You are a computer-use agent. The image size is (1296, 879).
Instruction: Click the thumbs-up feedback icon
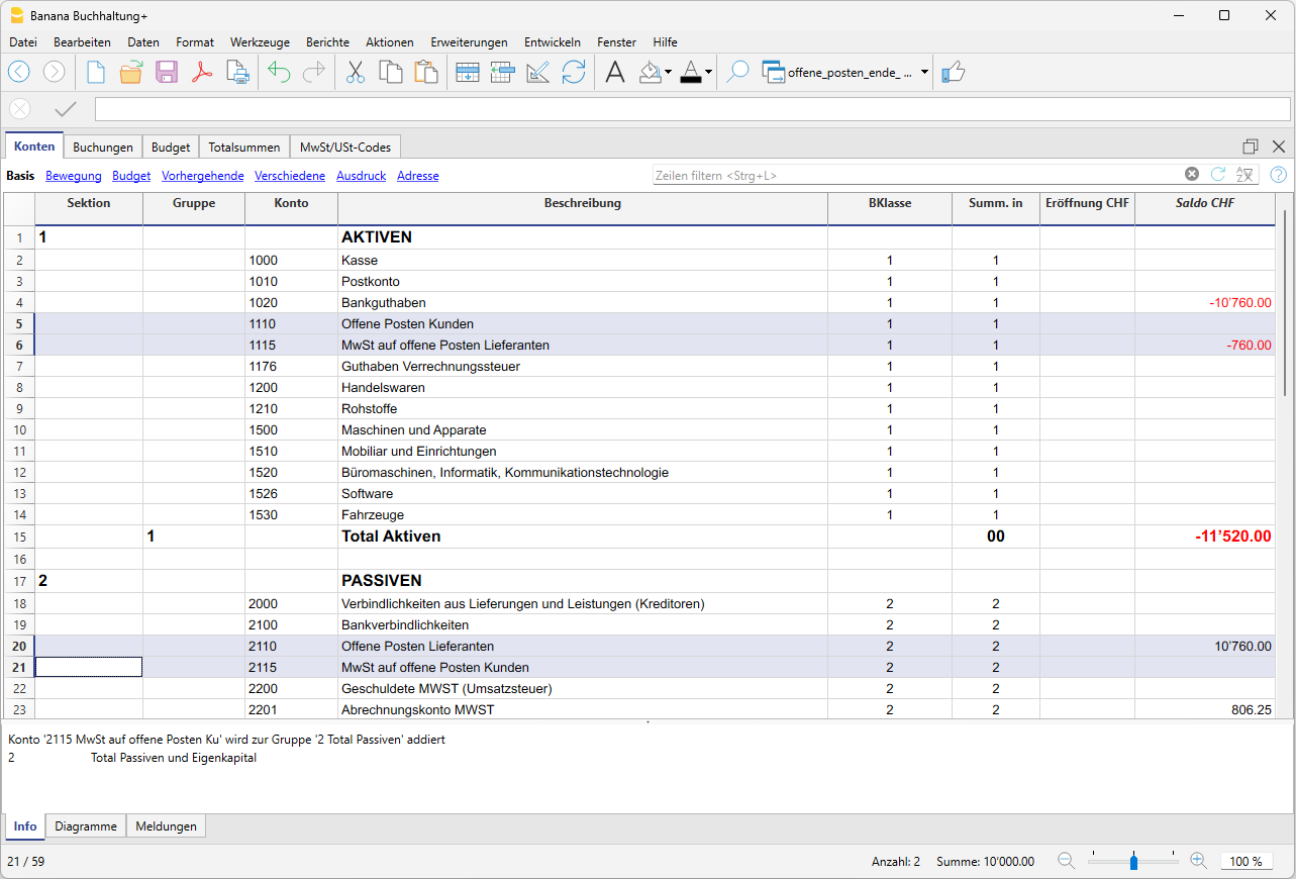point(954,72)
